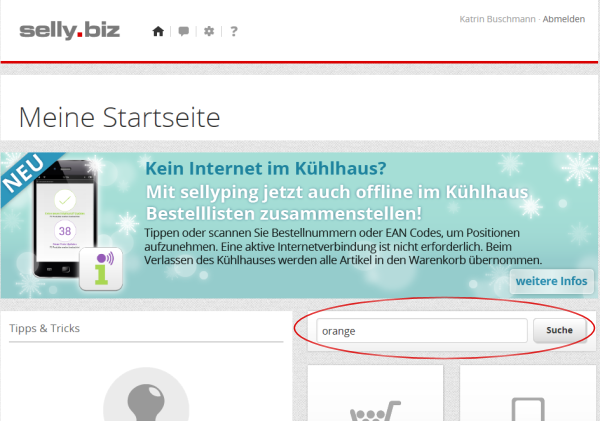600x421 pixels.
Task: Focus the search field containing orange
Action: (422, 331)
